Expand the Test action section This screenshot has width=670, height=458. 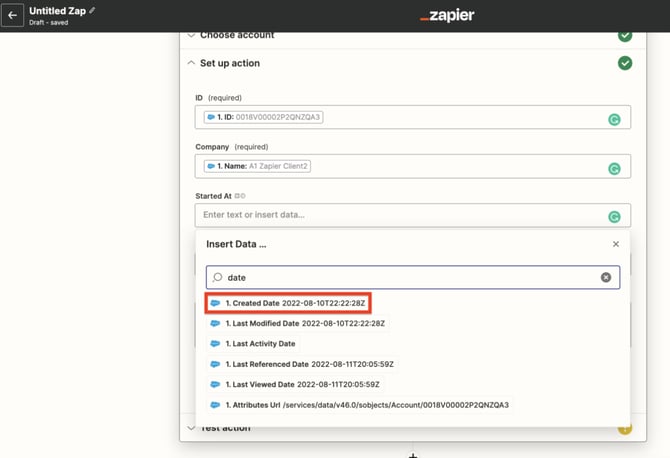click(191, 428)
